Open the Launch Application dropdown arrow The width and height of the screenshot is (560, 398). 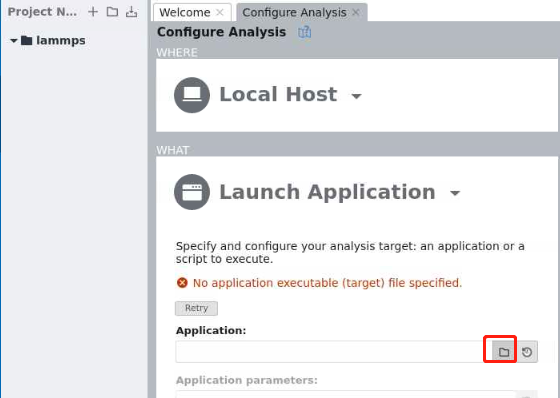tap(455, 193)
